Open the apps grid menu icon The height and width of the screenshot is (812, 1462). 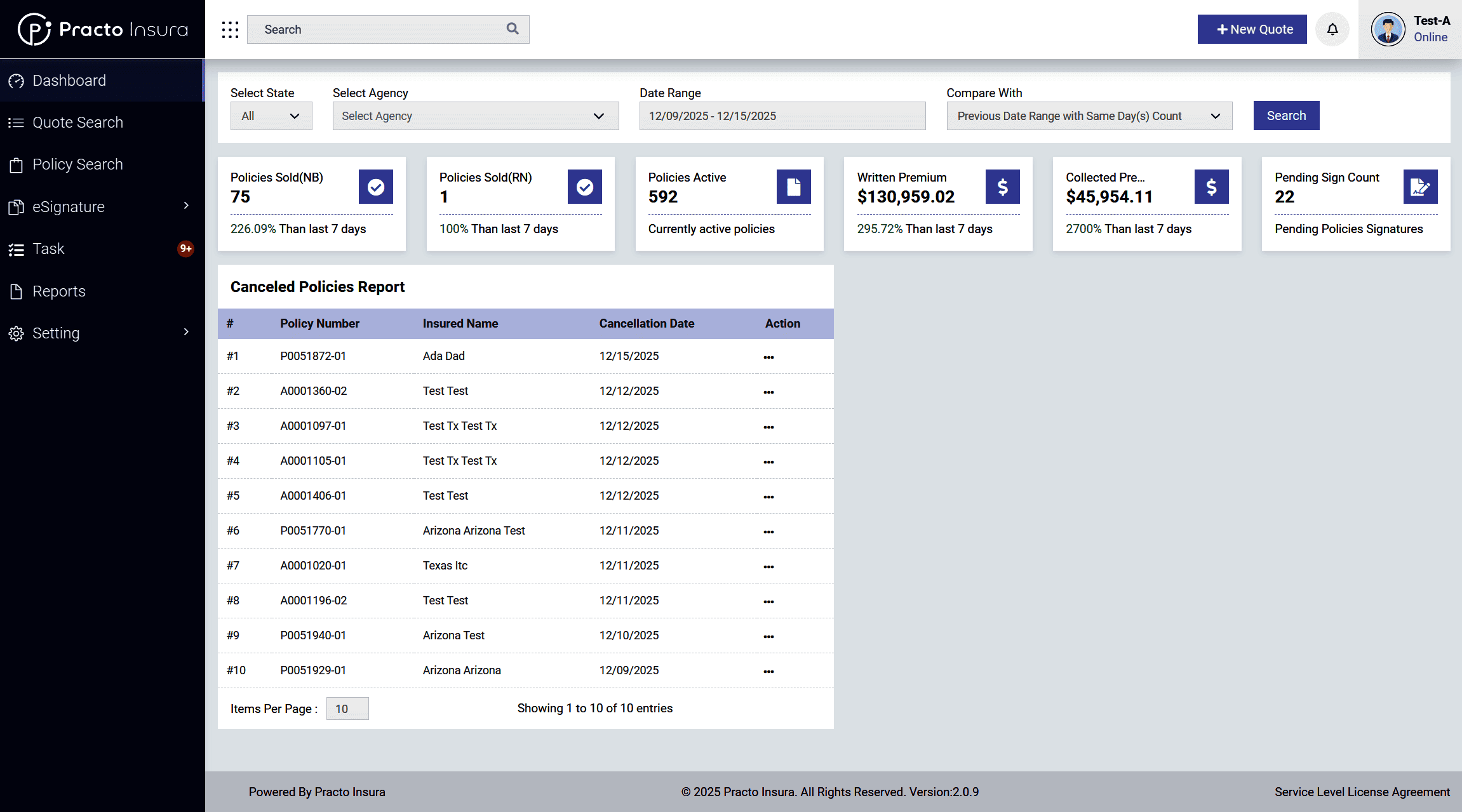tap(230, 30)
